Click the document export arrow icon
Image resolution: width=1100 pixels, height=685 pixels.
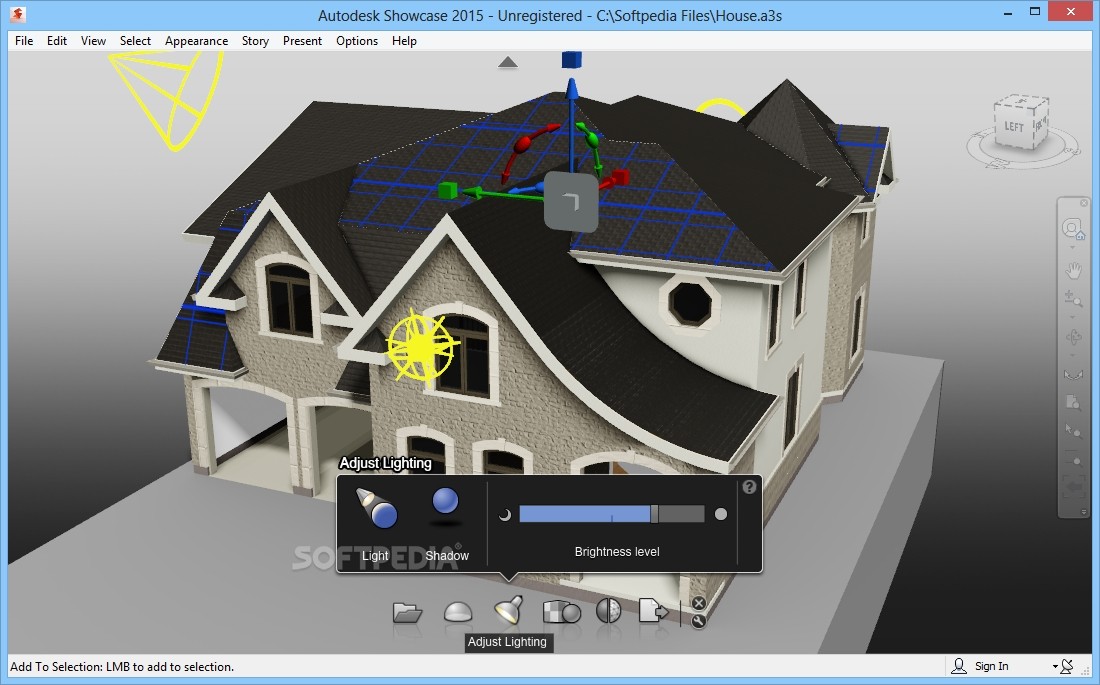[x=652, y=611]
